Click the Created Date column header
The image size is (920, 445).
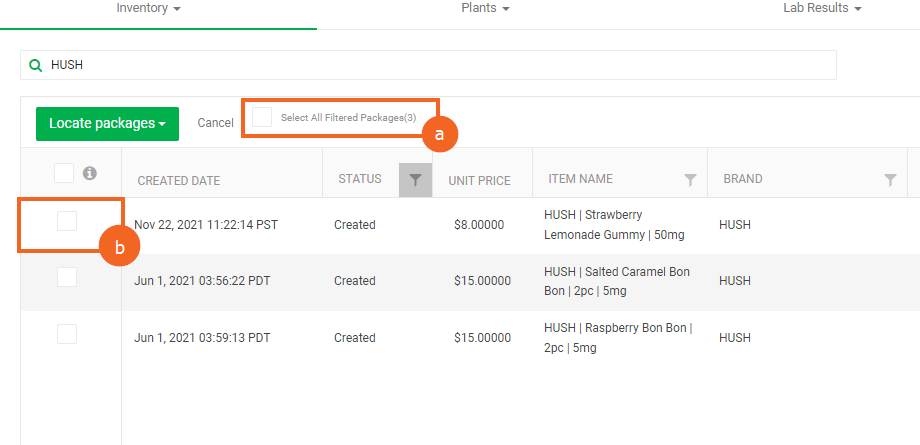coord(179,181)
